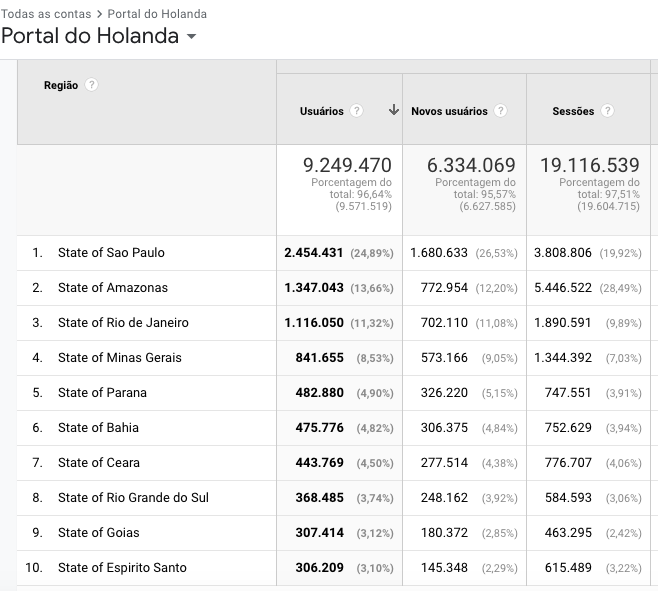
Task: Sort table by Novos usuários header
Action: point(449,111)
